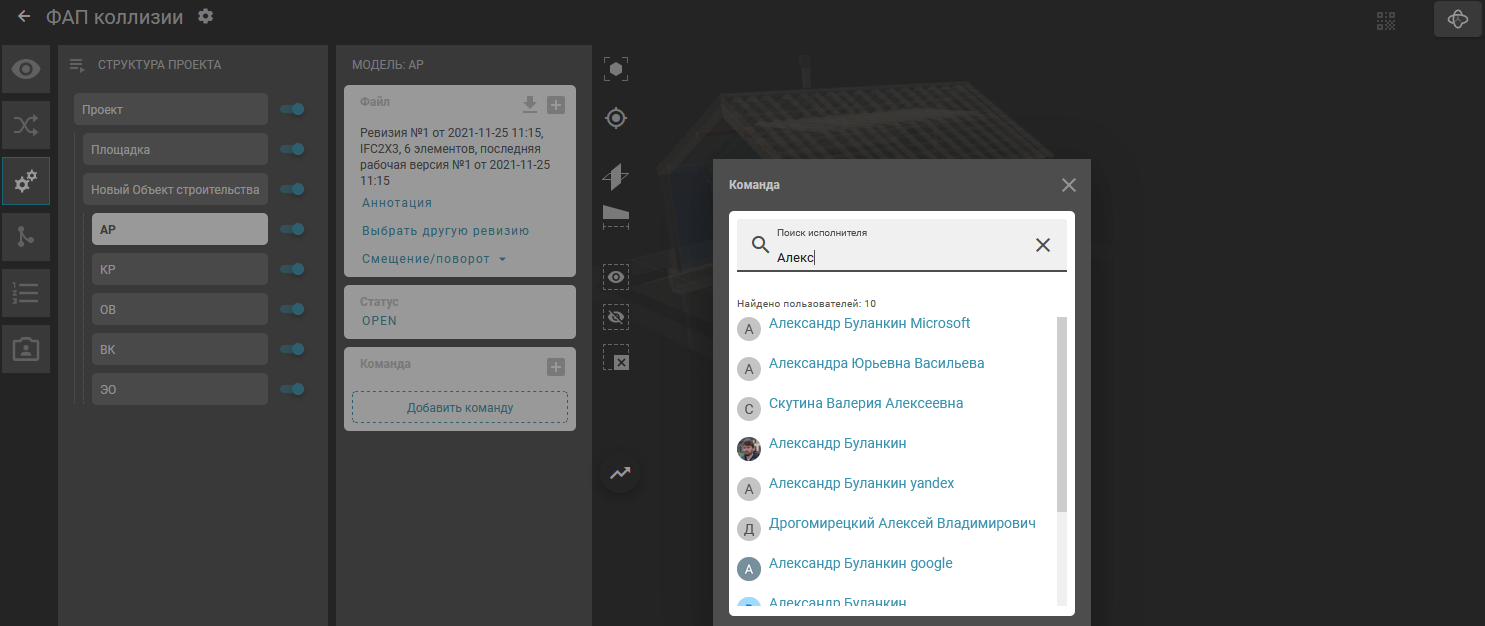Open the branch icon tab in left sidebar
The width and height of the screenshot is (1485, 626).
(25, 237)
